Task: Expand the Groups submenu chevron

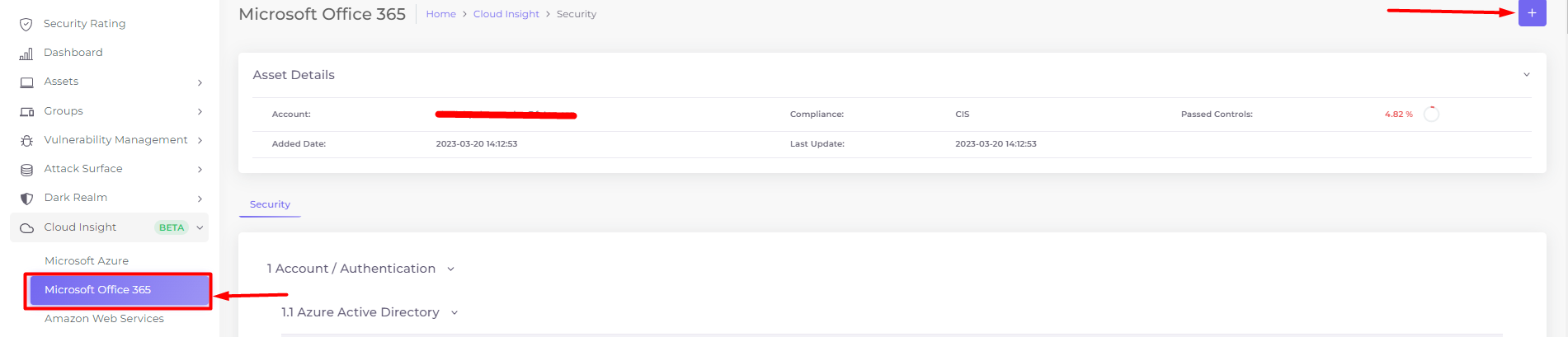Action: click(x=200, y=111)
